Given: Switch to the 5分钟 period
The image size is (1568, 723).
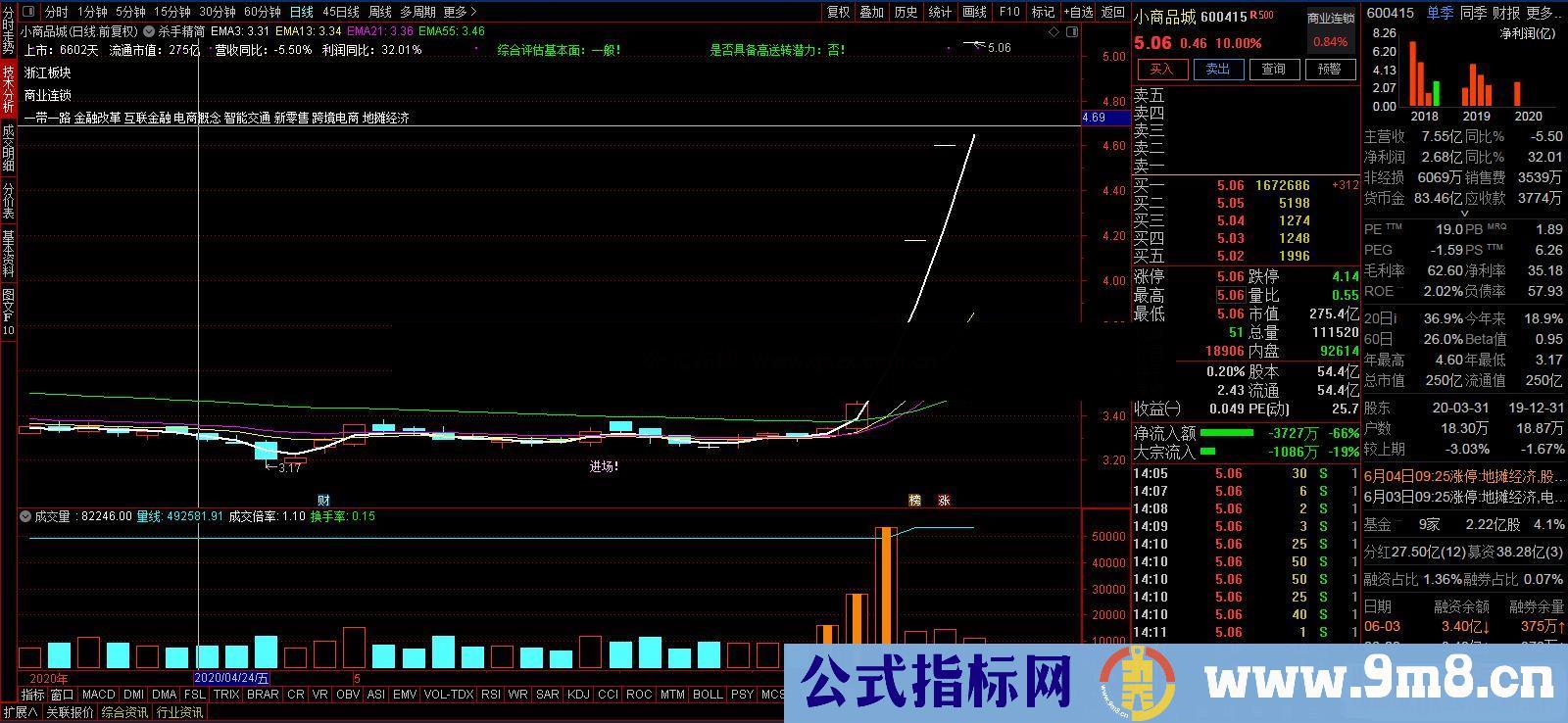Looking at the screenshot, I should (130, 12).
